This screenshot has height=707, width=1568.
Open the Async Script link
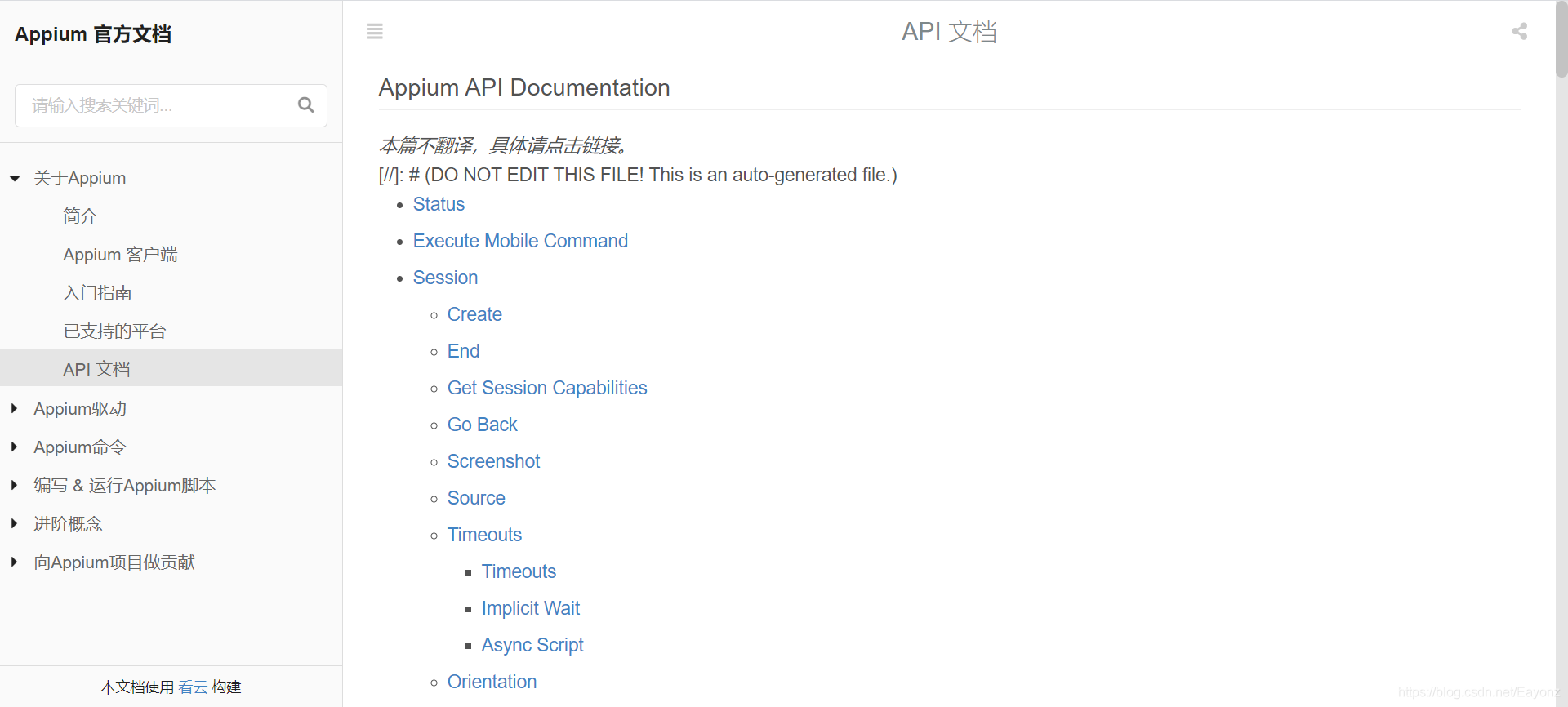[532, 645]
